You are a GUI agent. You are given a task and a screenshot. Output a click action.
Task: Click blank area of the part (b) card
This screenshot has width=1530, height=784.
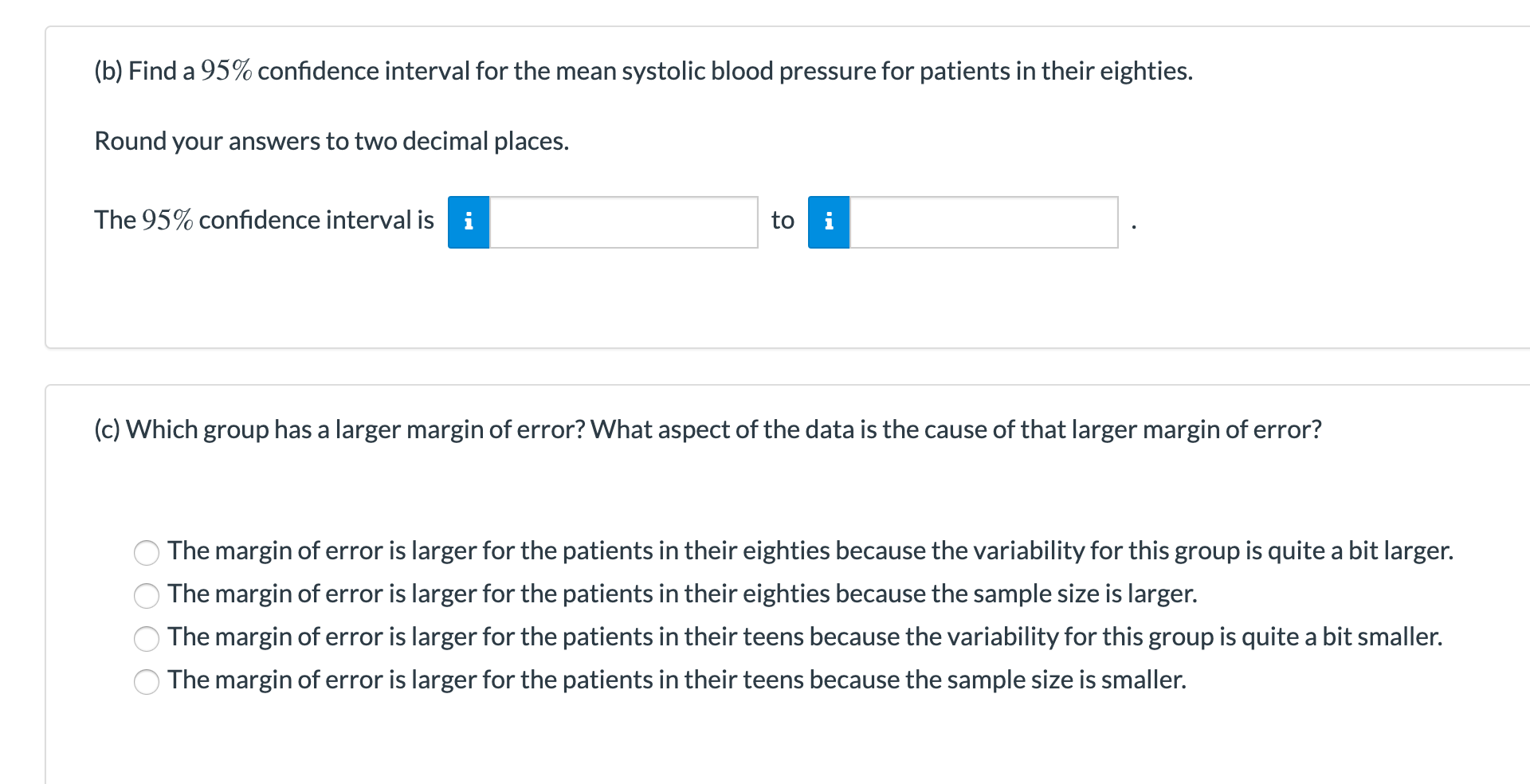click(x=797, y=303)
